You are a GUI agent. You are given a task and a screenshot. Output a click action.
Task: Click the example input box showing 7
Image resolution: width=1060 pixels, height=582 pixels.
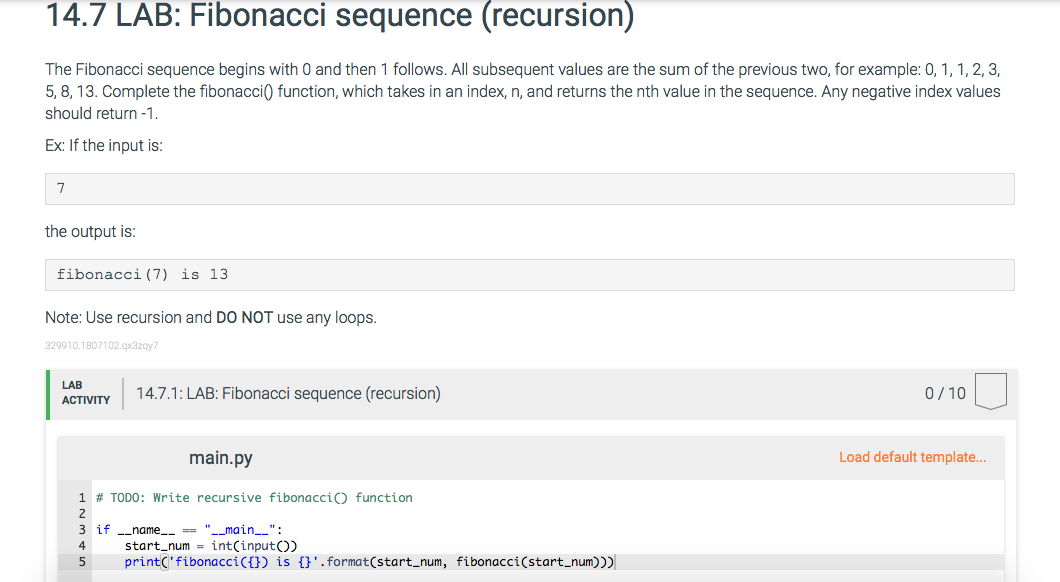click(528, 188)
